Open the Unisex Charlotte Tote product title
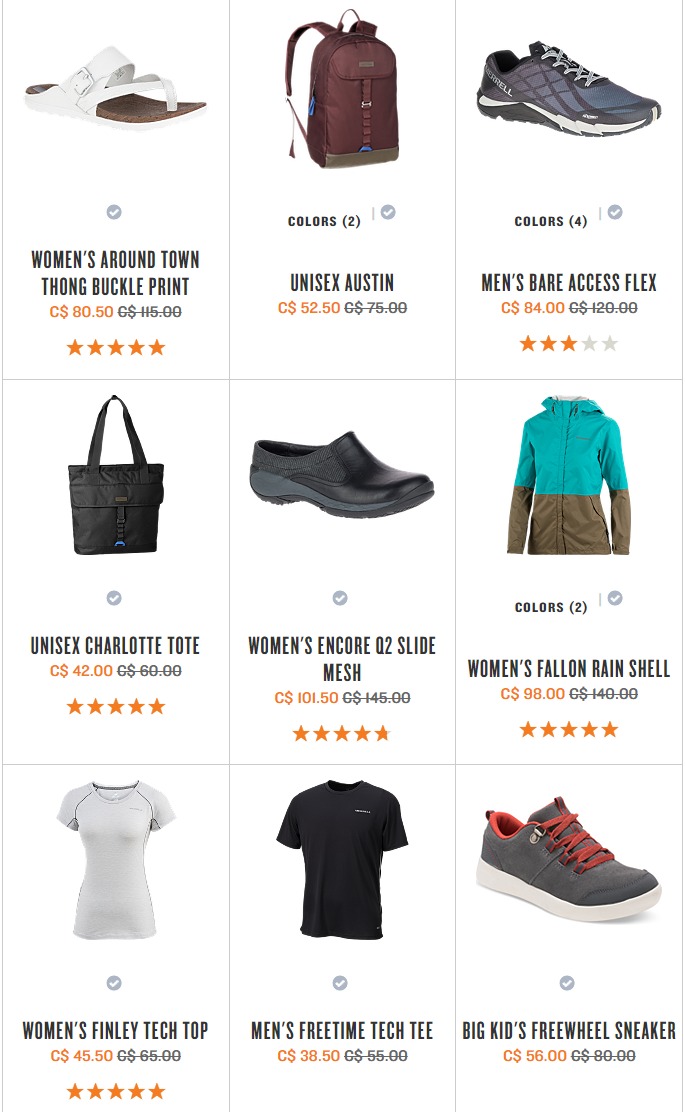Image resolution: width=685 pixels, height=1112 pixels. [116, 645]
